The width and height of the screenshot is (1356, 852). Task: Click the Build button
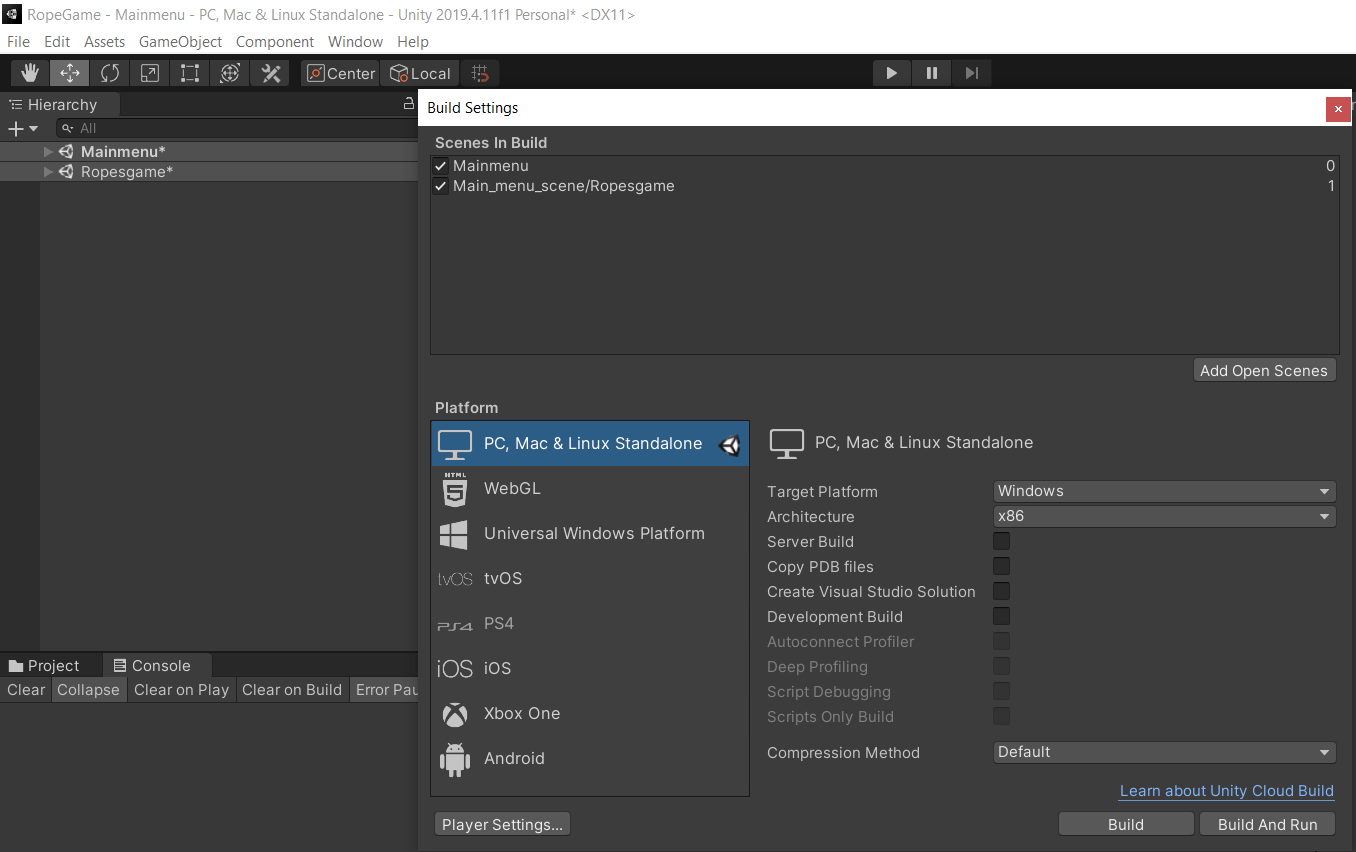(1126, 825)
